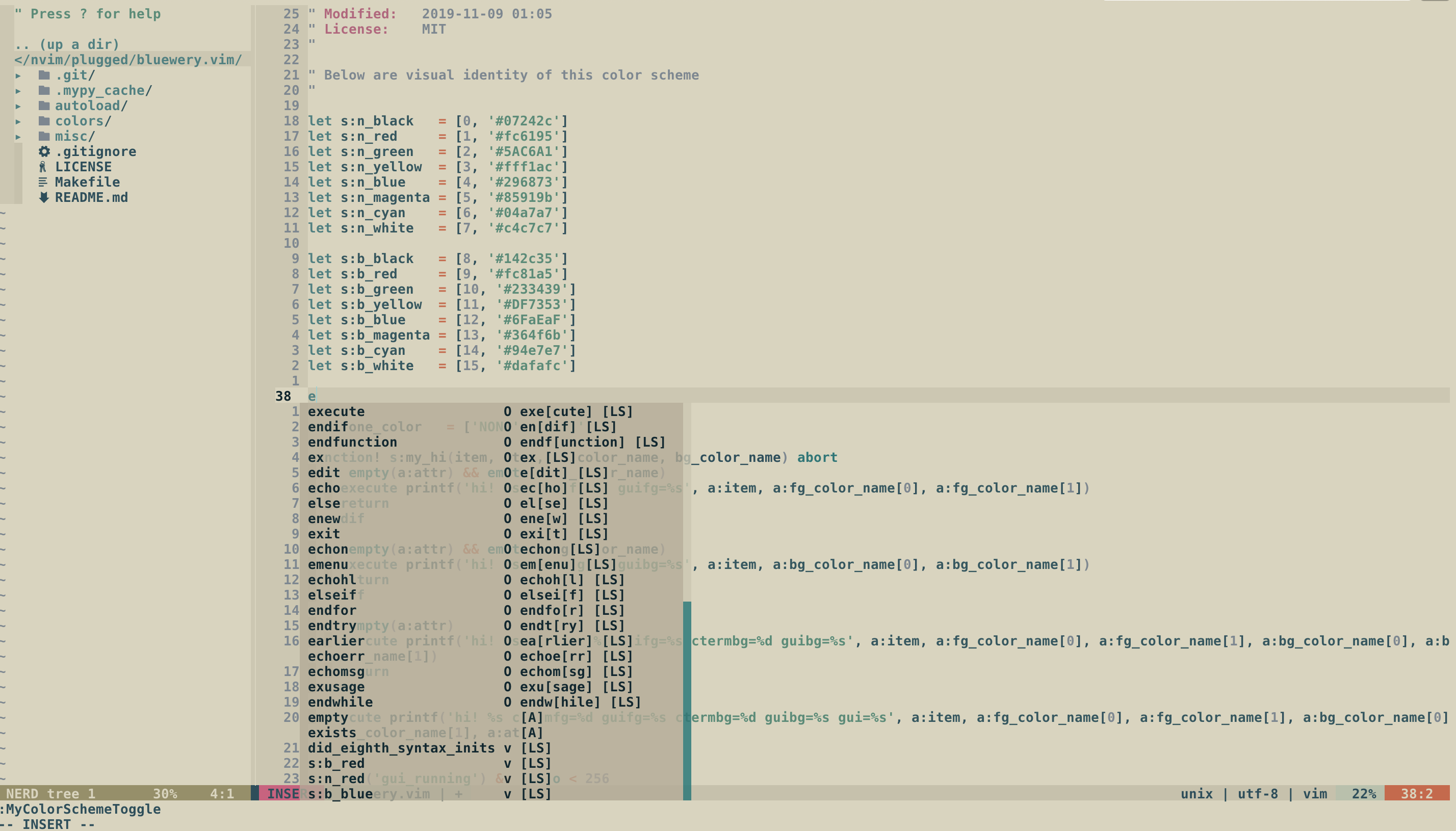The image size is (1456, 831).
Task: Click the colors folder icon
Action: (x=44, y=121)
